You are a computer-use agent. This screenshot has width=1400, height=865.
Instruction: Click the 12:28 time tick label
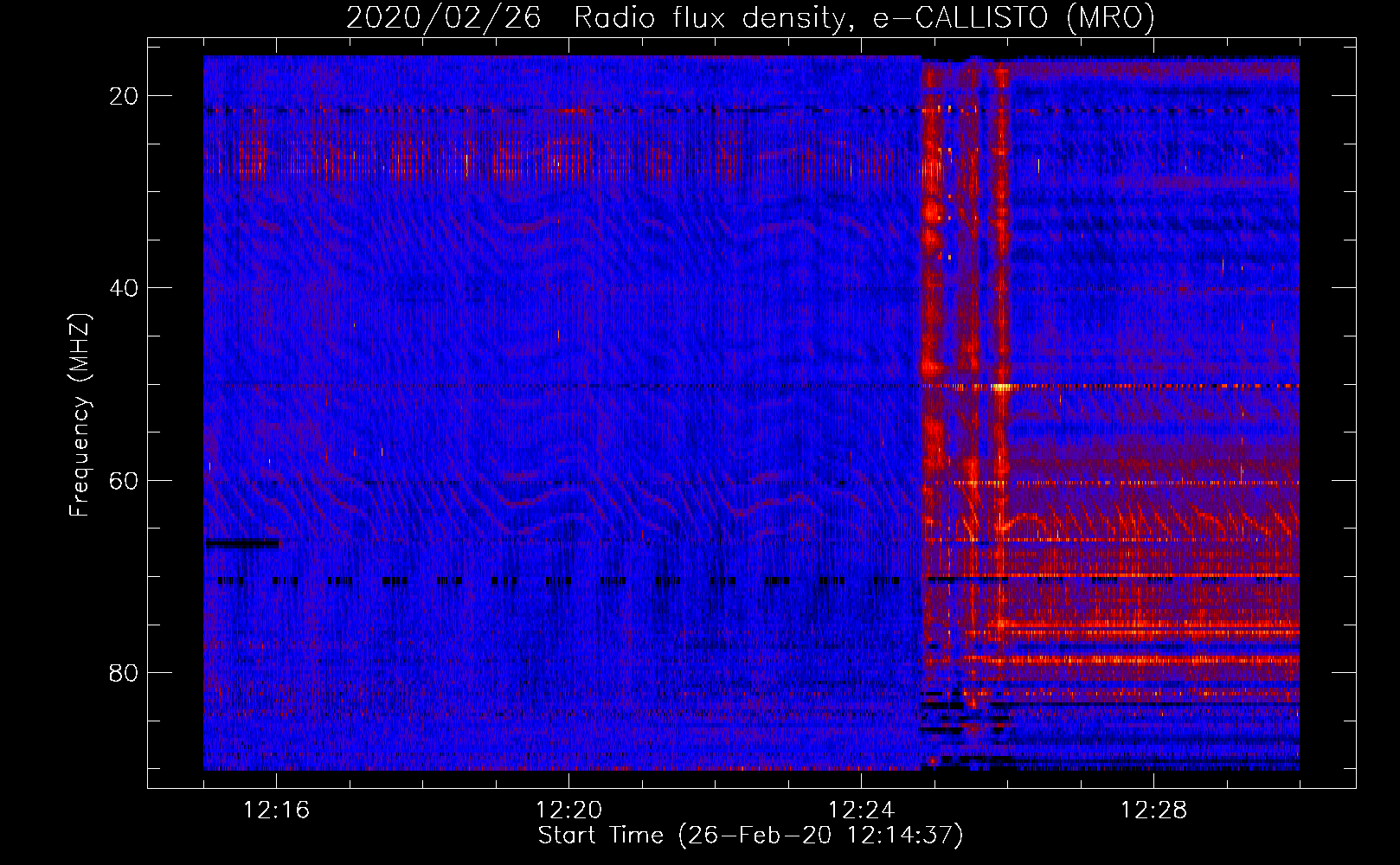[1153, 811]
